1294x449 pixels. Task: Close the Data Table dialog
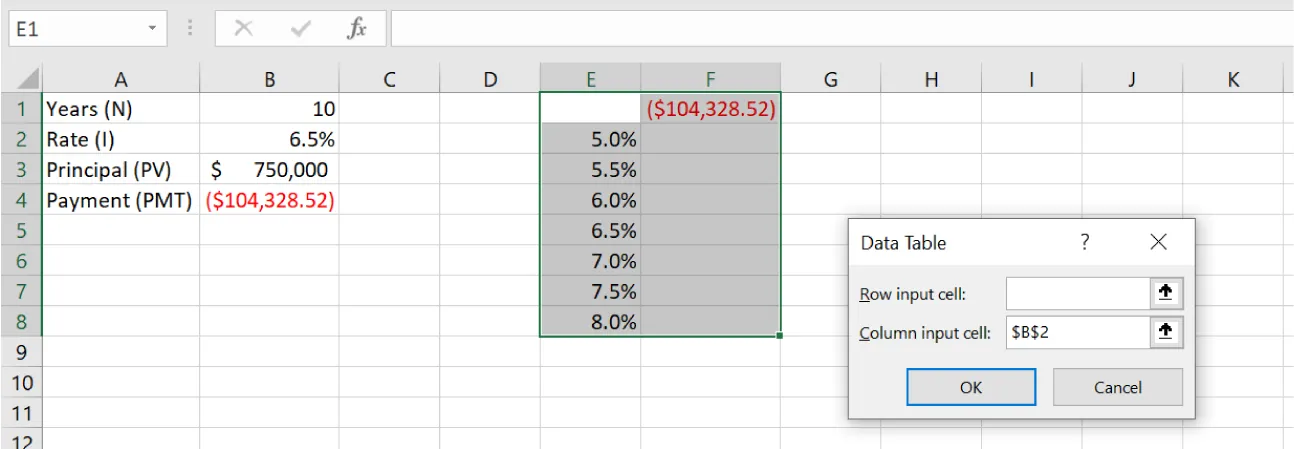[1158, 242]
